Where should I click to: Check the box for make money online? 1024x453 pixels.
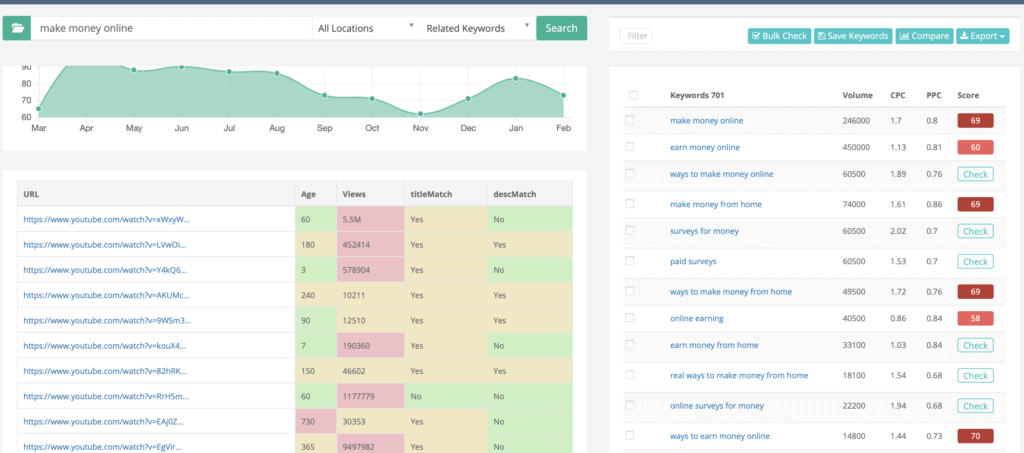pos(630,120)
